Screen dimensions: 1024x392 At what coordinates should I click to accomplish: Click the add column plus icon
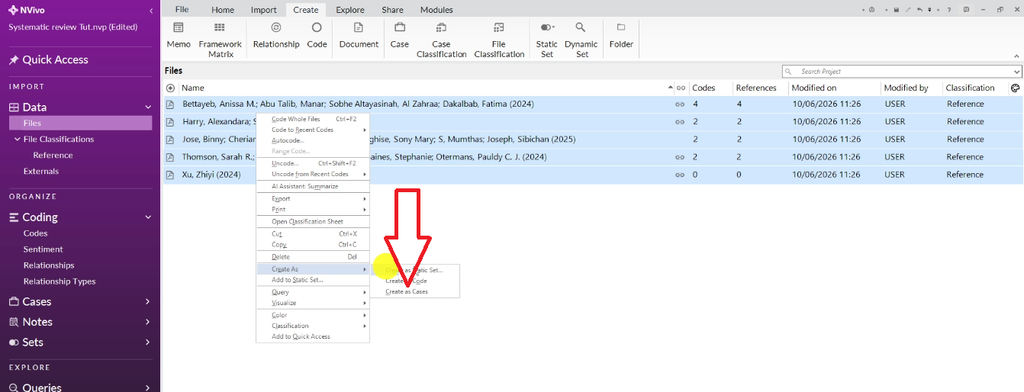point(170,88)
